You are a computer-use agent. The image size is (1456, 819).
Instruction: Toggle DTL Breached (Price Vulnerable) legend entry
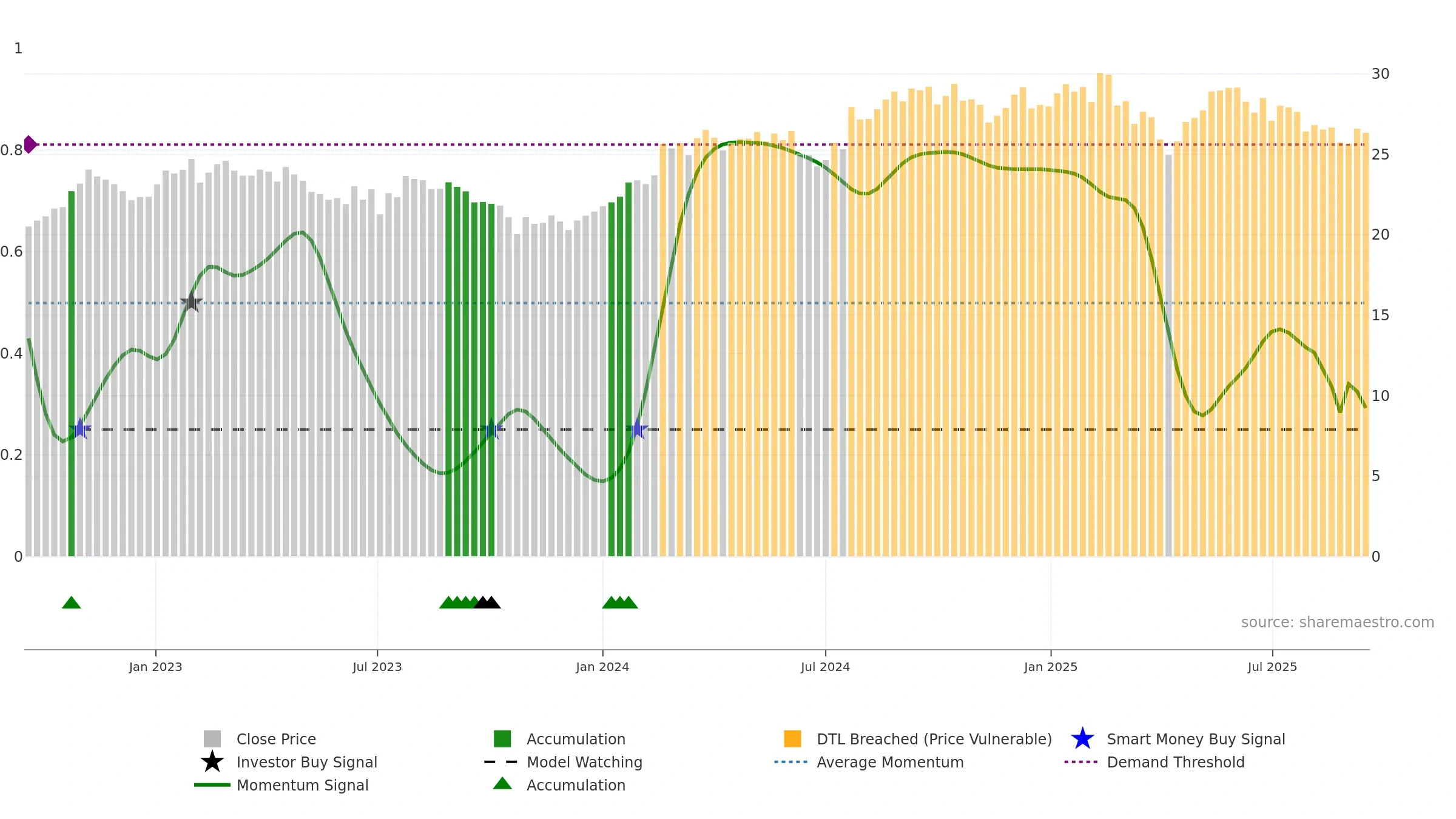[918, 739]
